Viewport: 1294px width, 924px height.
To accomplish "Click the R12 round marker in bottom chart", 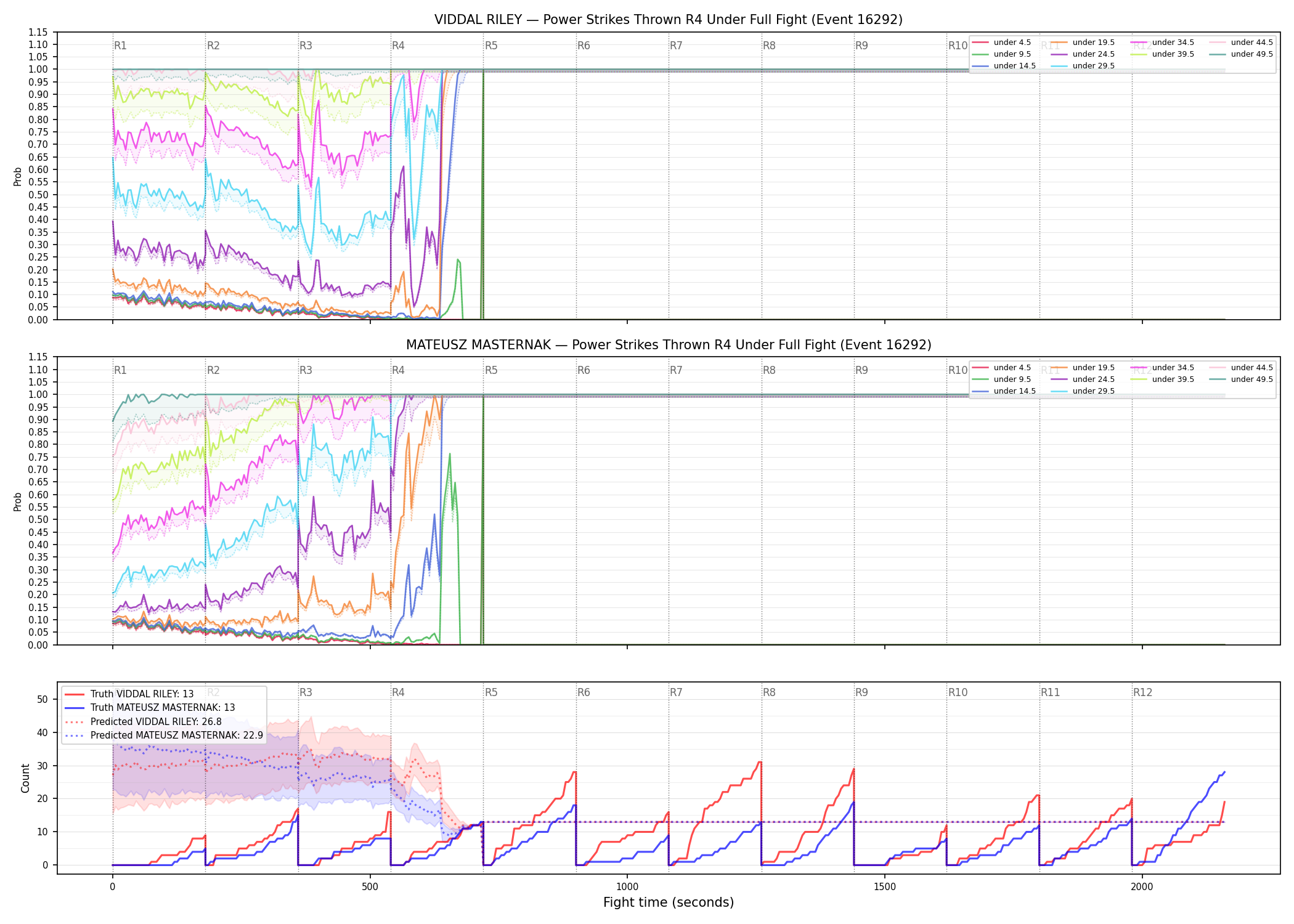I will (x=1142, y=692).
